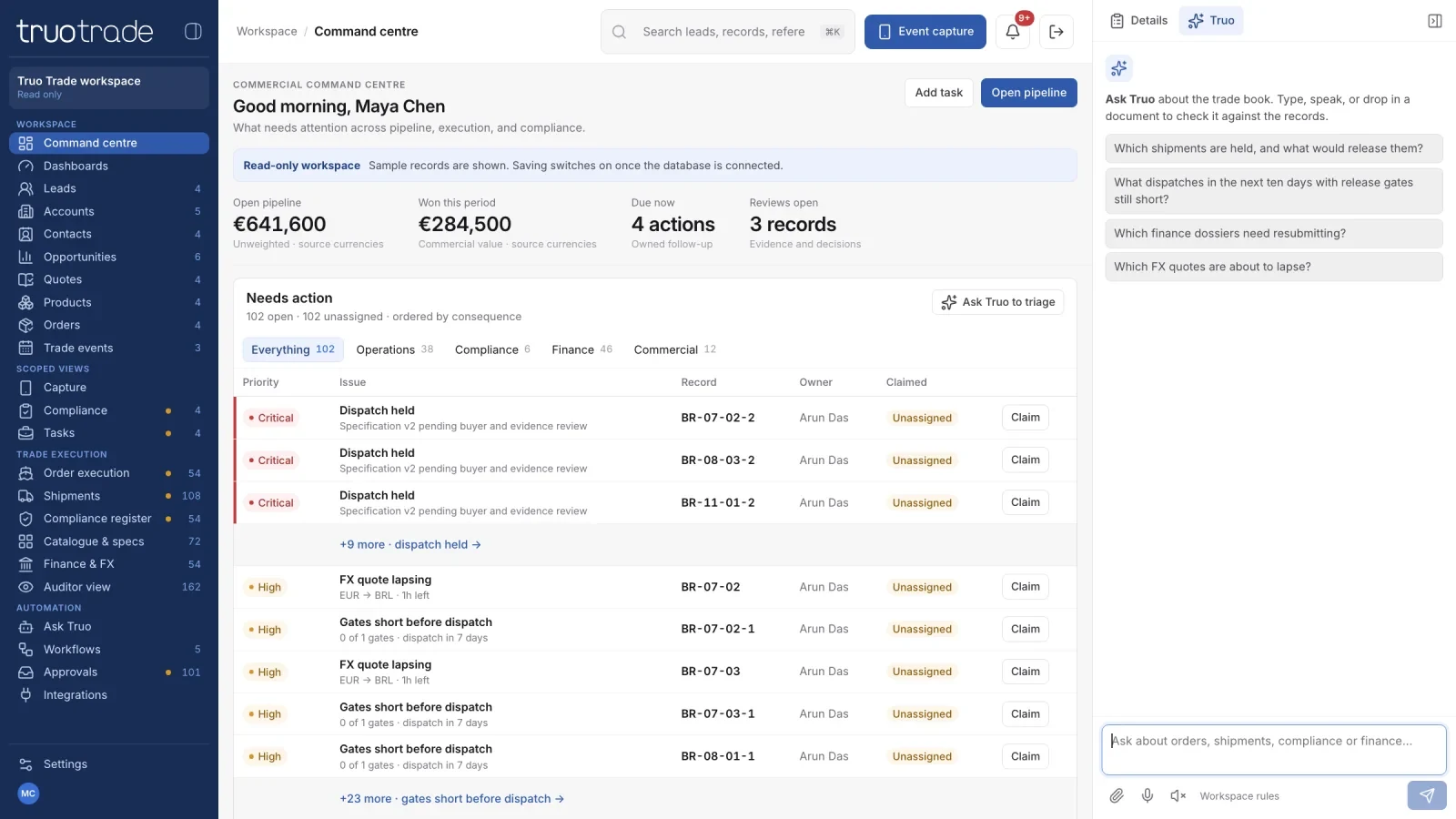Open the notifications bell

(x=1013, y=32)
